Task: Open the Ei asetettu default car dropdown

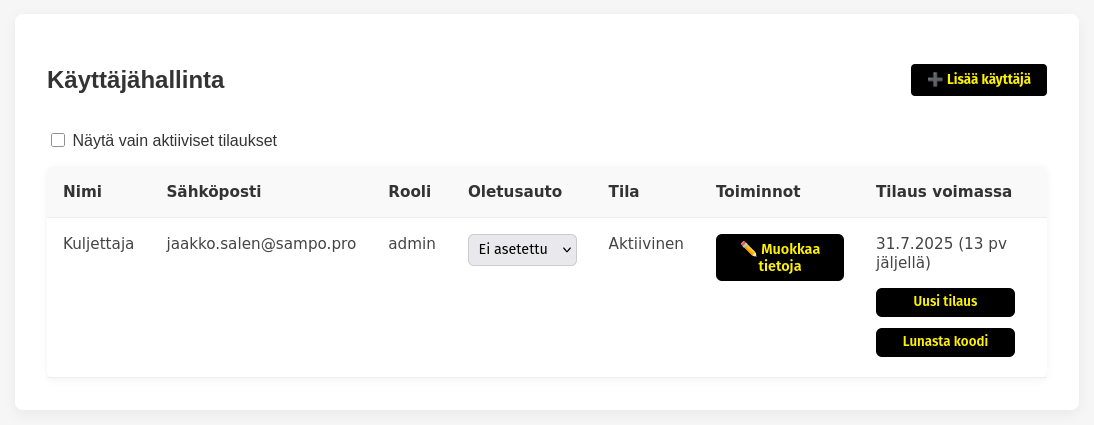Action: [522, 250]
